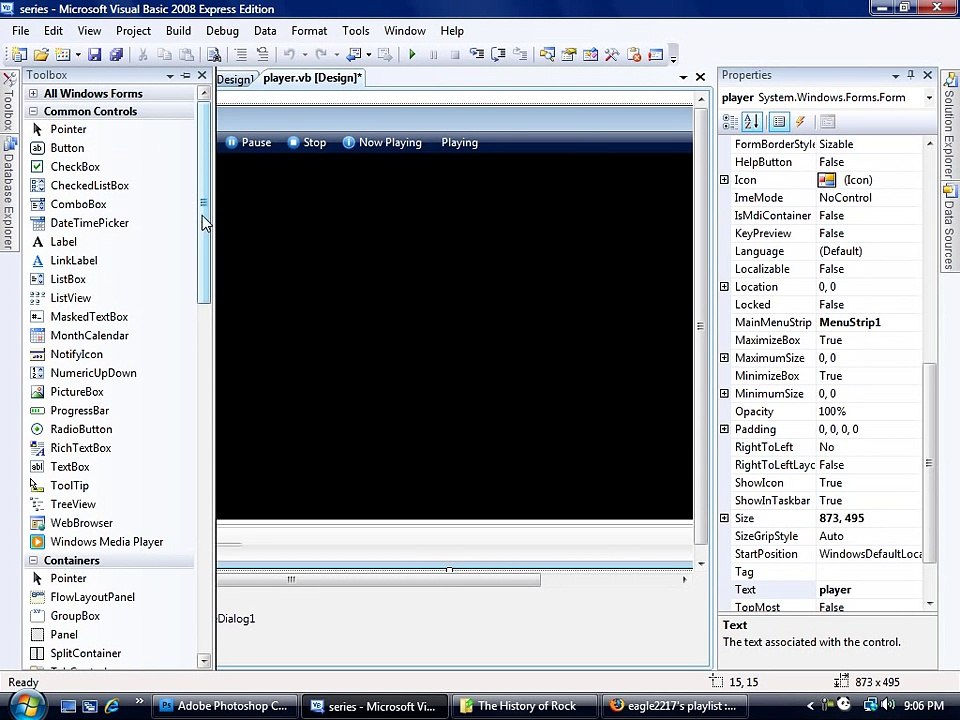Click the Stop item on form menu strip

pos(307,143)
